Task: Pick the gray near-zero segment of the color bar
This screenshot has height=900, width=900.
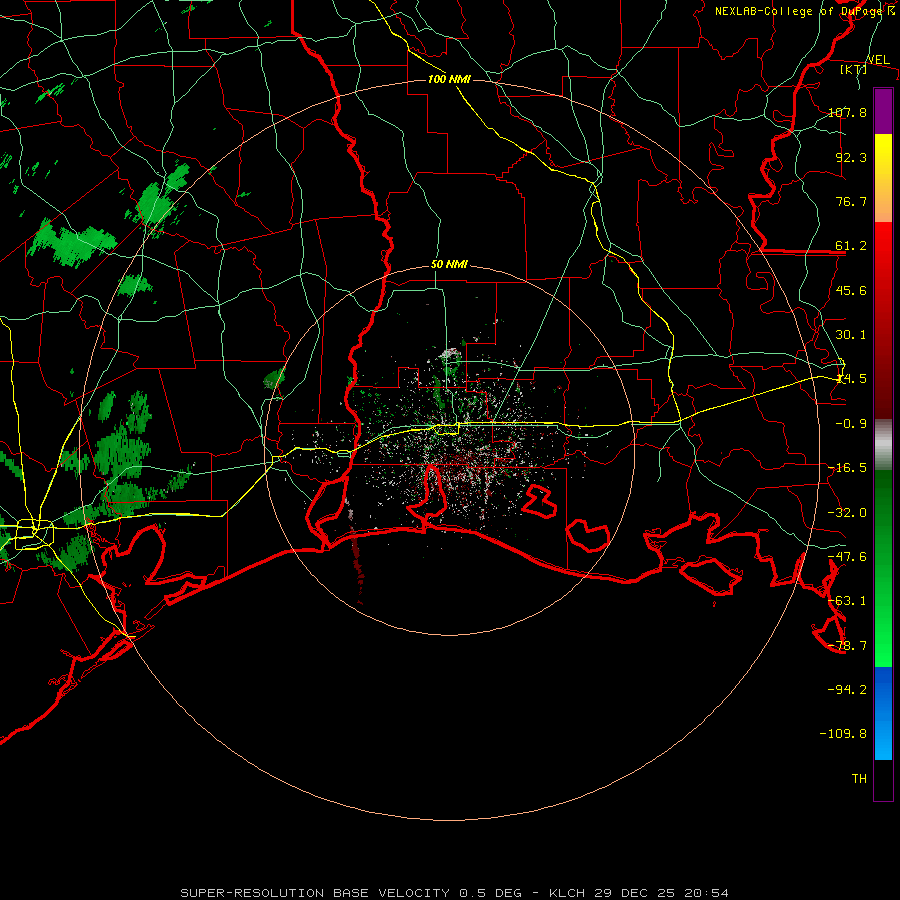Action: (883, 444)
